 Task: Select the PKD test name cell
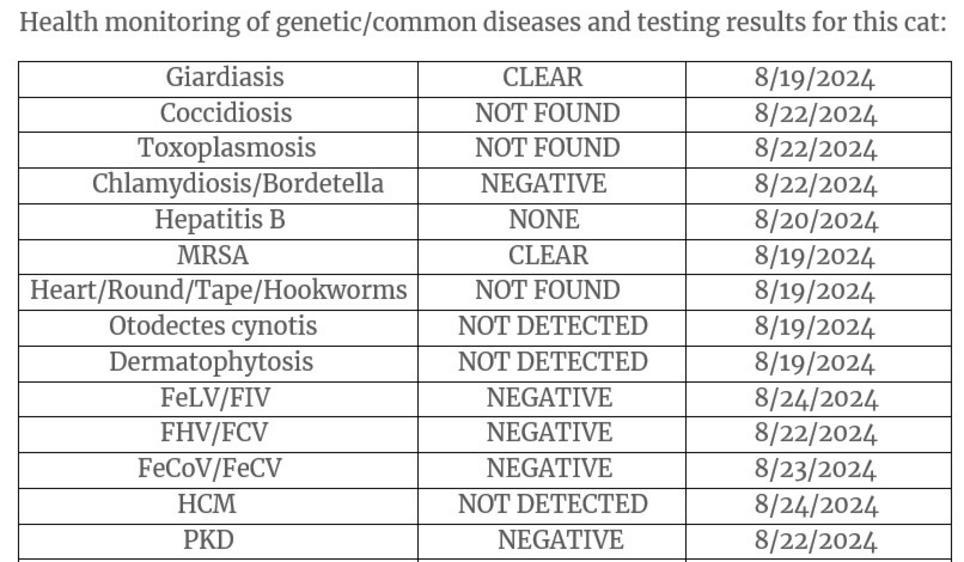(208, 540)
